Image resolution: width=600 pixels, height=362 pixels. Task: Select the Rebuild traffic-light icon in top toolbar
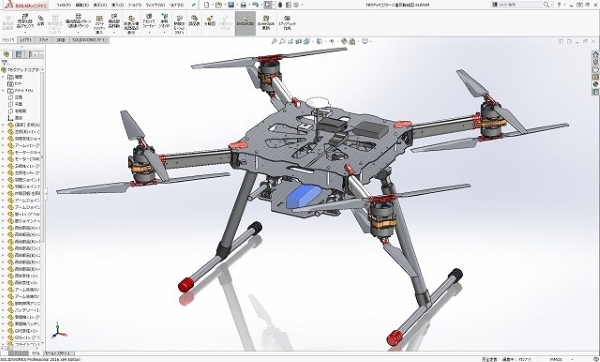pos(280,5)
